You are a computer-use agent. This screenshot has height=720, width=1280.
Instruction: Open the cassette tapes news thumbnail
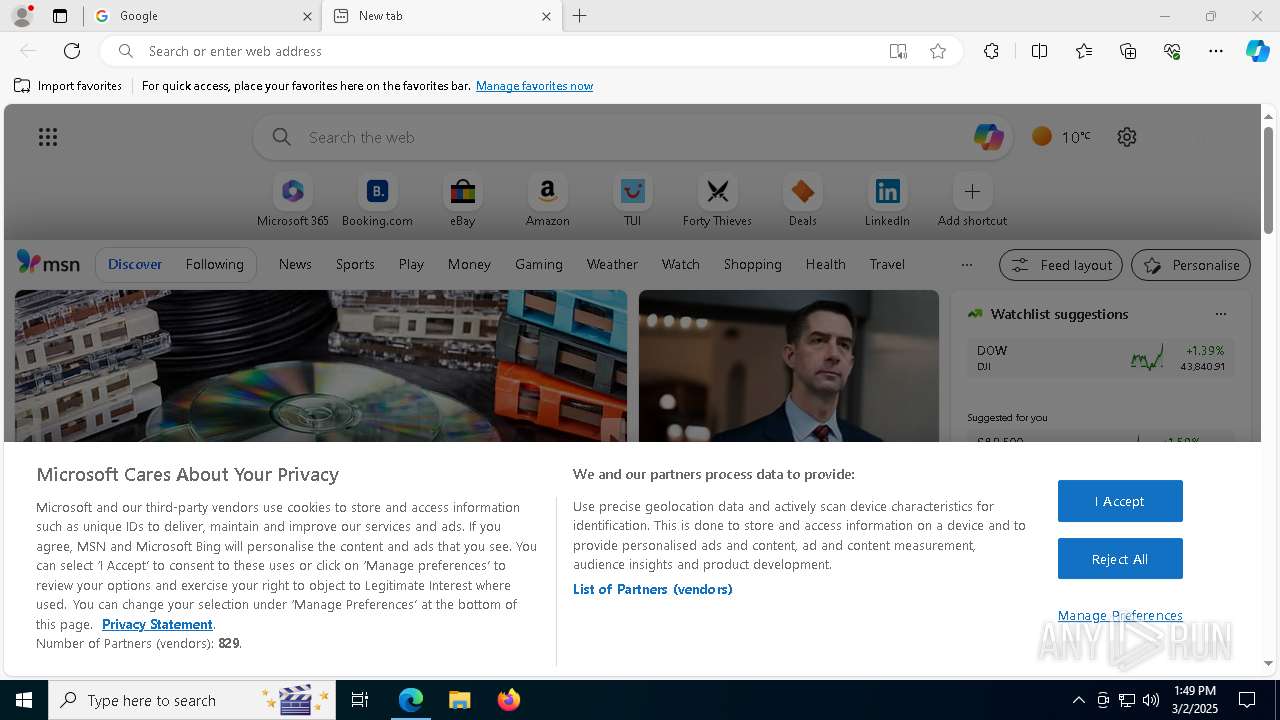coord(321,366)
